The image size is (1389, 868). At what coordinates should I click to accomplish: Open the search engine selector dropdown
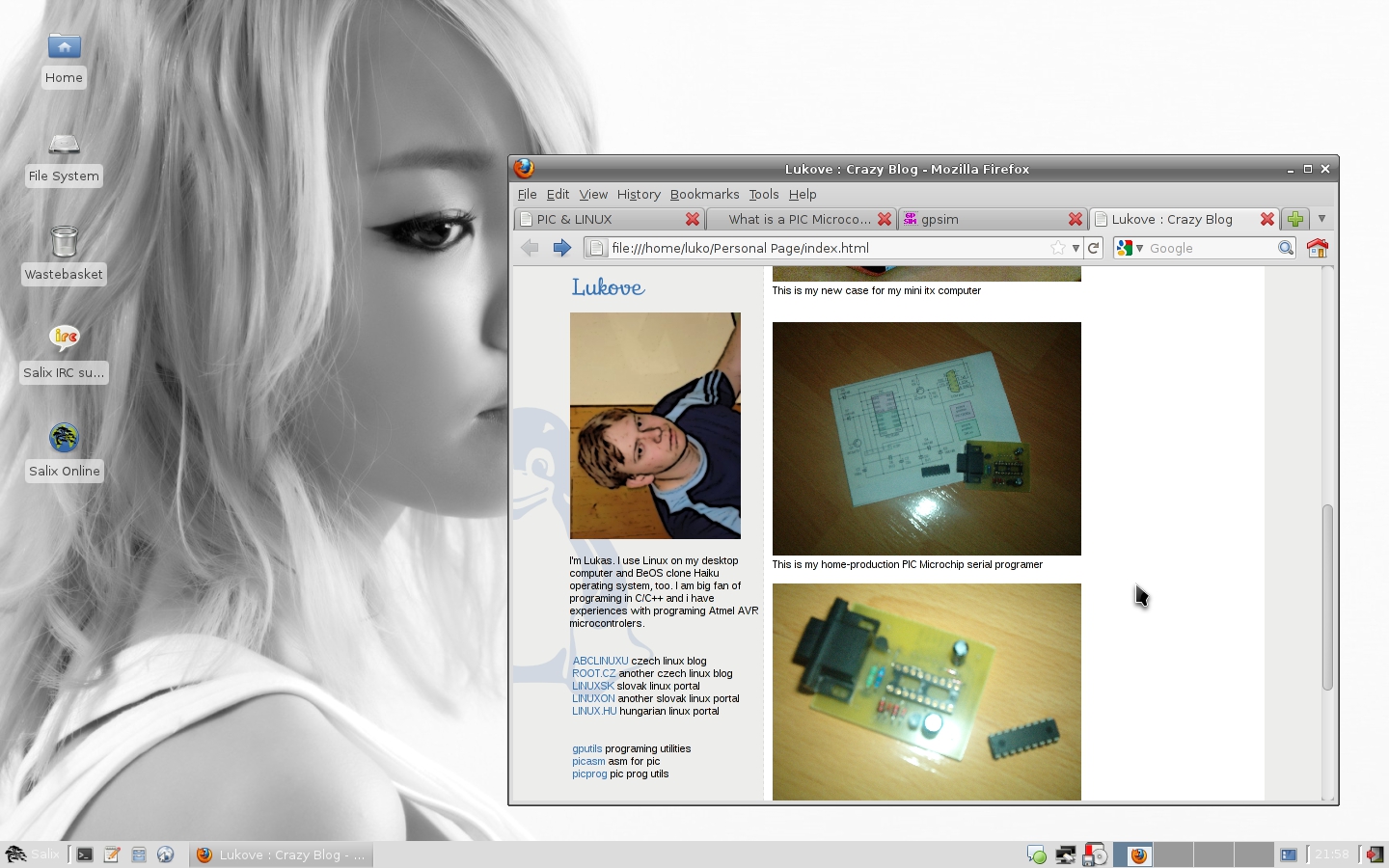(1130, 248)
